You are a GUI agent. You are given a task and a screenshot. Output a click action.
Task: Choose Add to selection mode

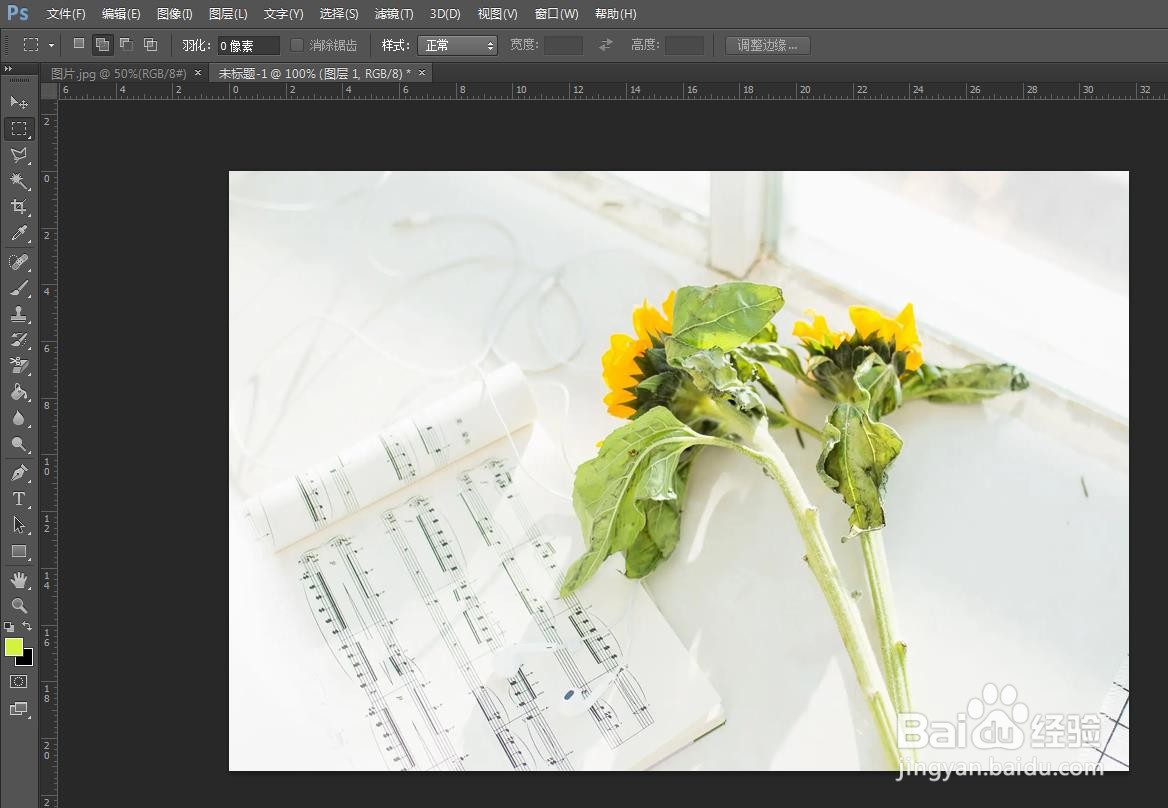[x=102, y=45]
